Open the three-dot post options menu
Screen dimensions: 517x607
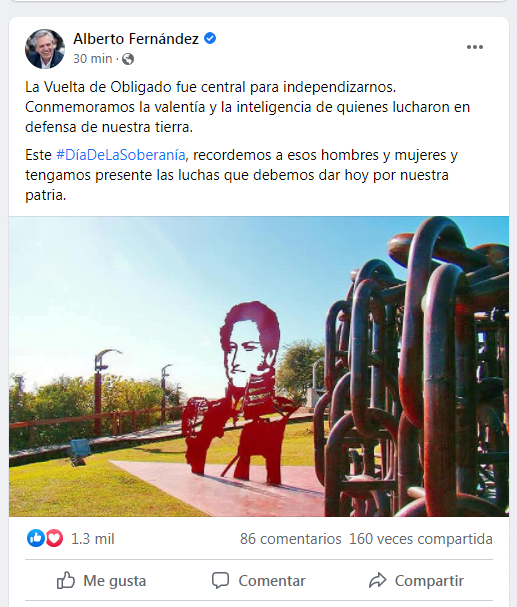point(474,47)
